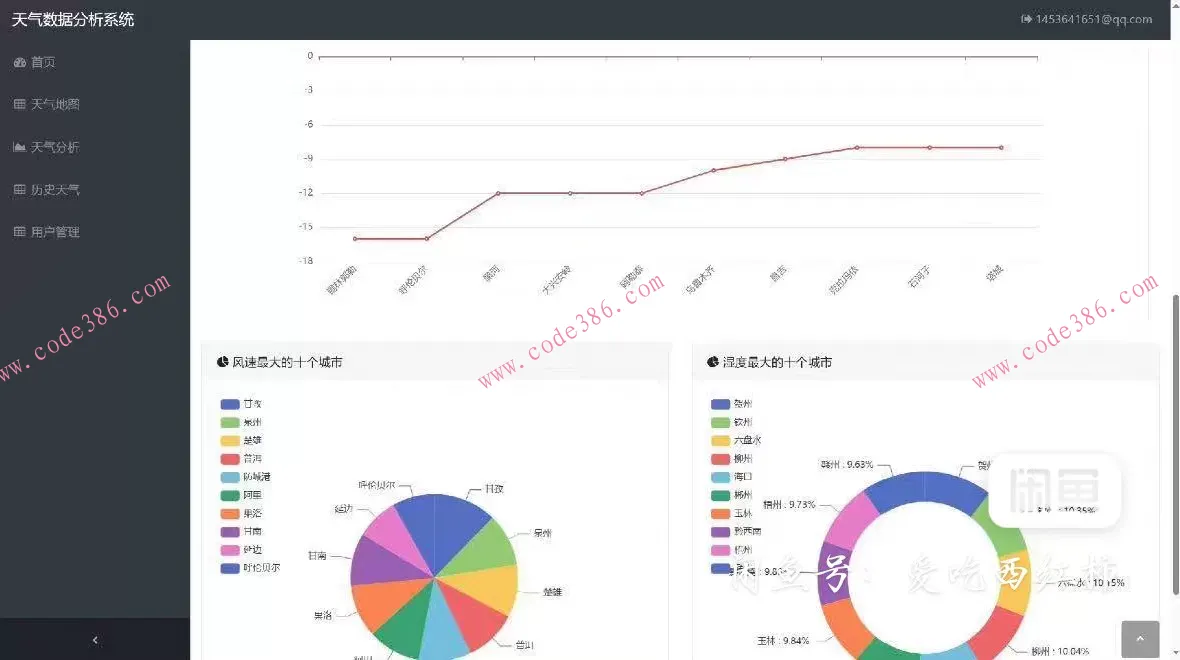
Task: Click the page vertical scrollbar
Action: coord(1175,444)
